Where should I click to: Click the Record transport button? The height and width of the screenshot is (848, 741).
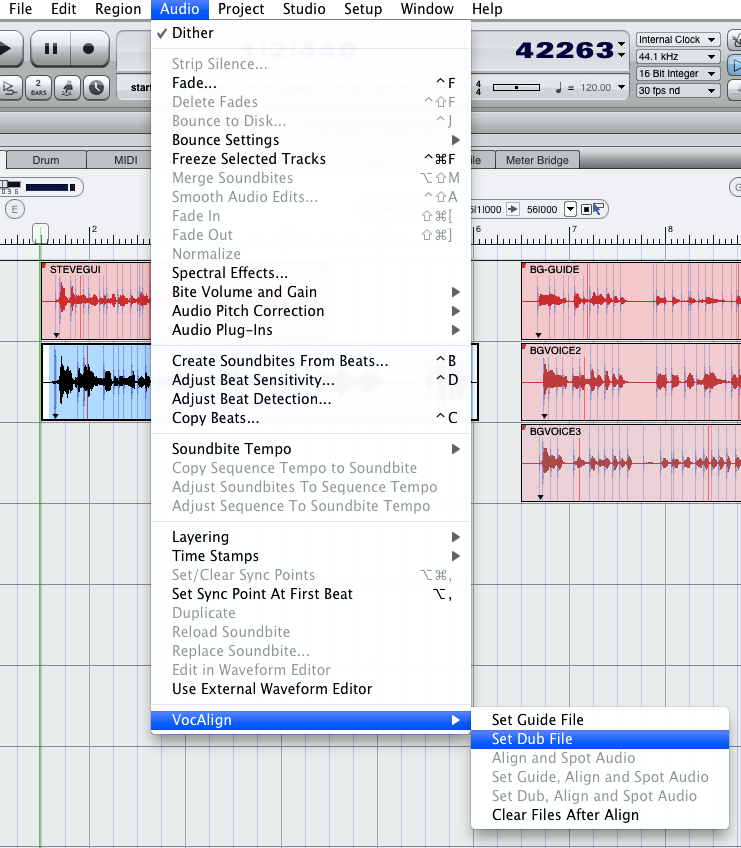pyautogui.click(x=88, y=48)
